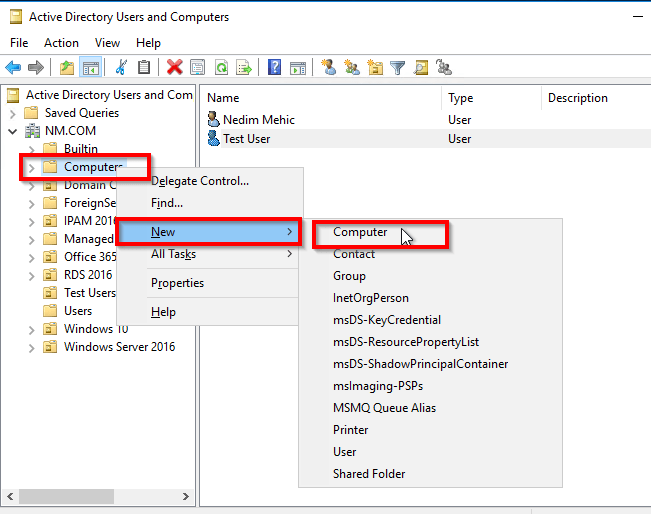Click the Windows Server 2016 OU icon
Viewport: 651px width, 514px height.
pyautogui.click(x=50, y=347)
